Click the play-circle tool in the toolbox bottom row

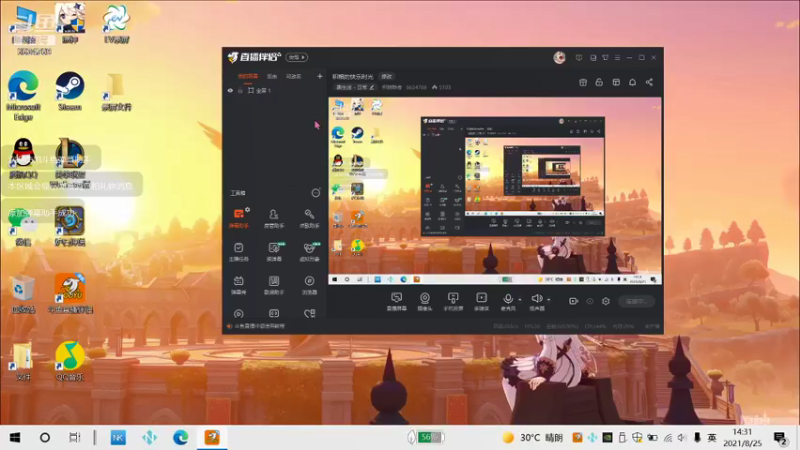tap(238, 314)
